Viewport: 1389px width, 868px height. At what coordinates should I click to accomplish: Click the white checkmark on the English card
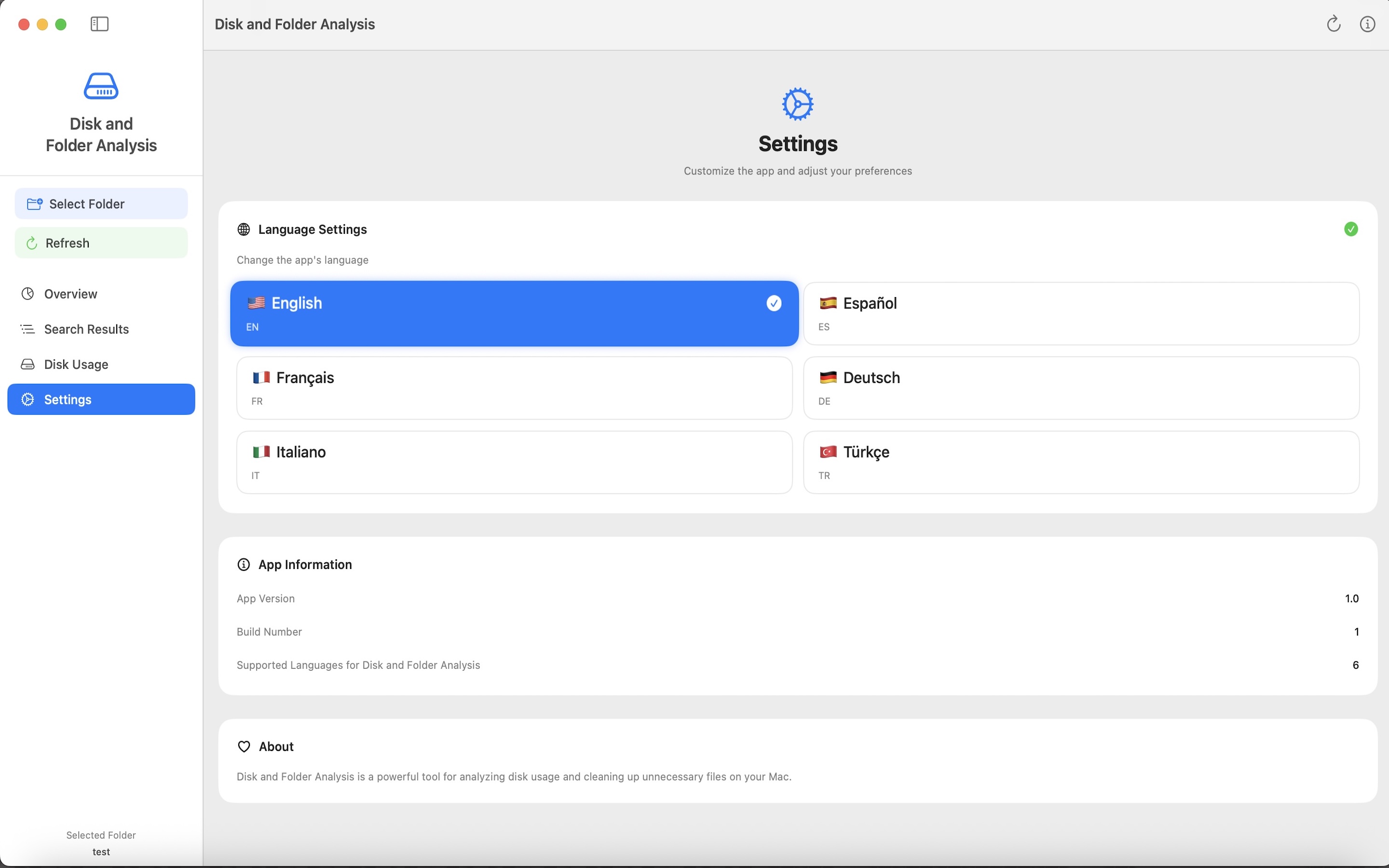point(774,303)
